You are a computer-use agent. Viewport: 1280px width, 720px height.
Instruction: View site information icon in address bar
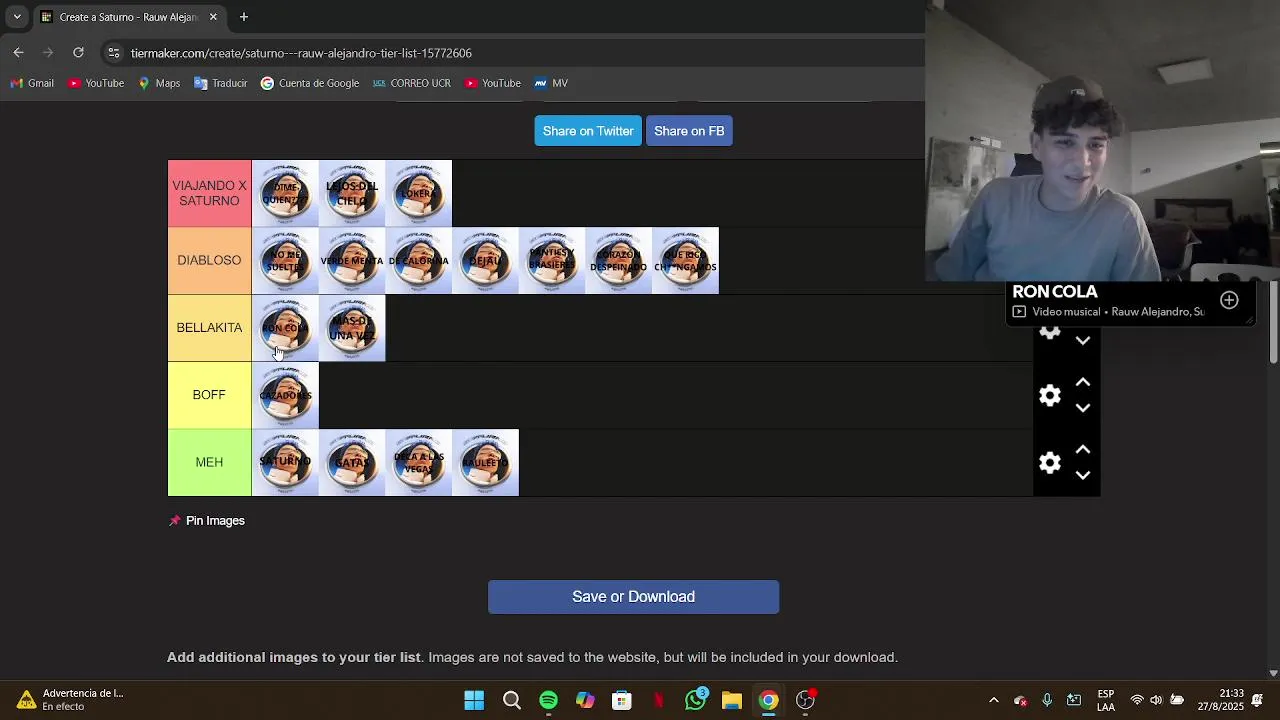tap(114, 53)
